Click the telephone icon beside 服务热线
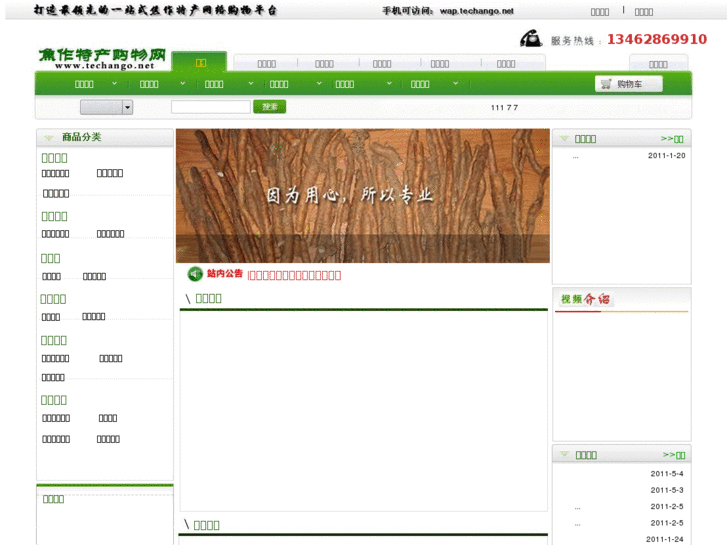 (x=531, y=38)
